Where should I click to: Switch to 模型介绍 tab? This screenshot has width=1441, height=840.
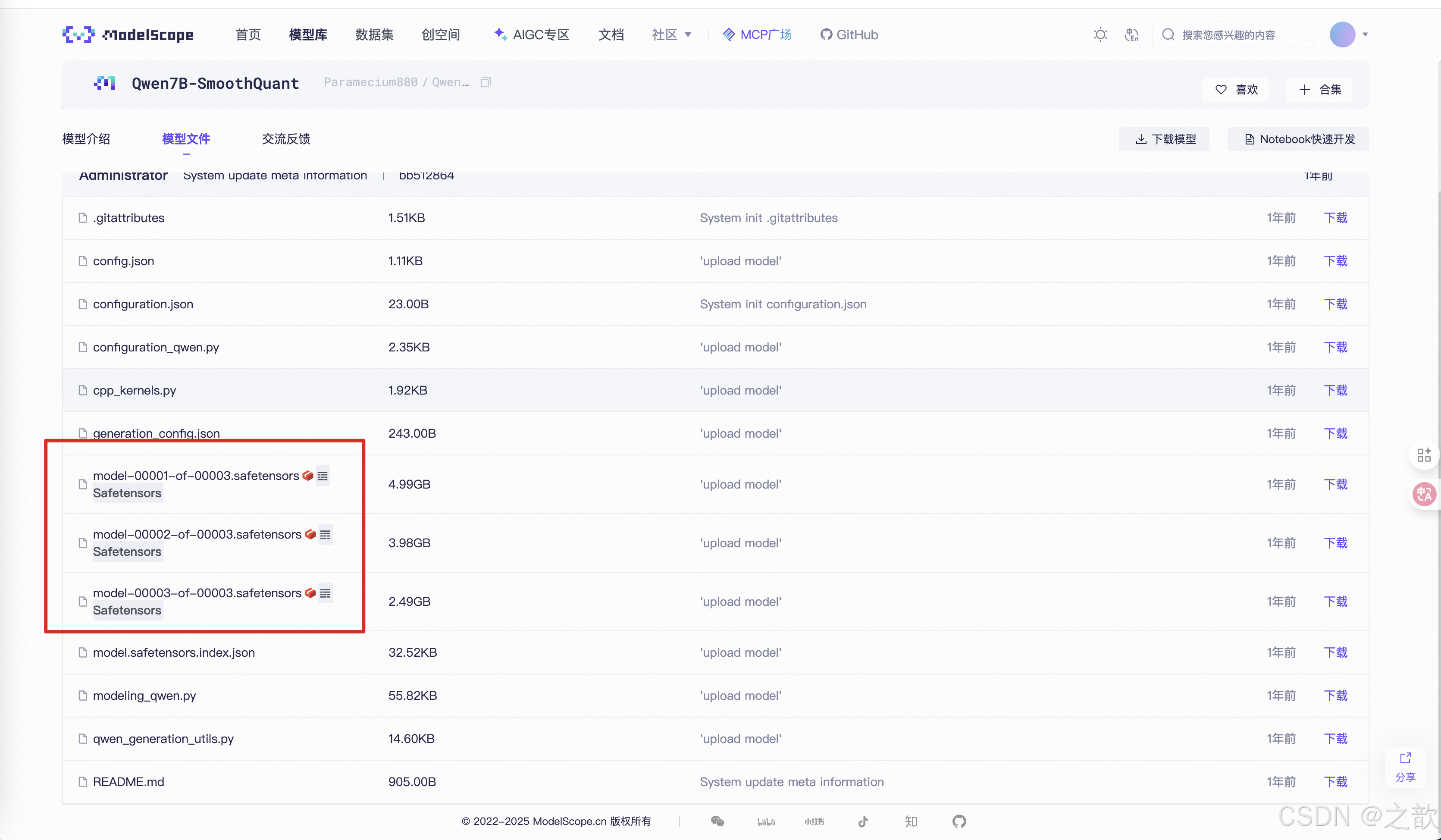click(x=86, y=139)
